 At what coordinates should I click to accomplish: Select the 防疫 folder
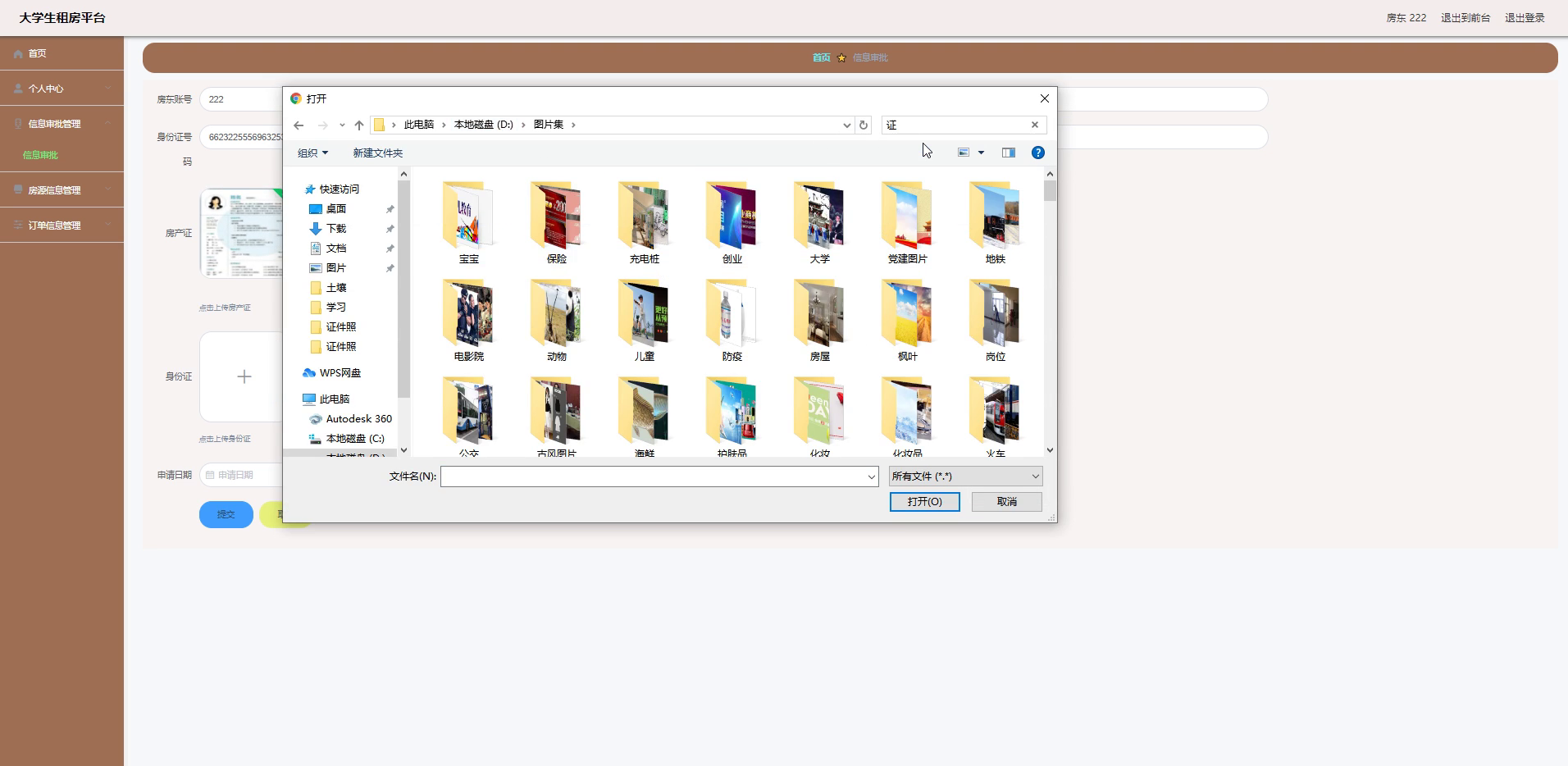click(x=732, y=320)
